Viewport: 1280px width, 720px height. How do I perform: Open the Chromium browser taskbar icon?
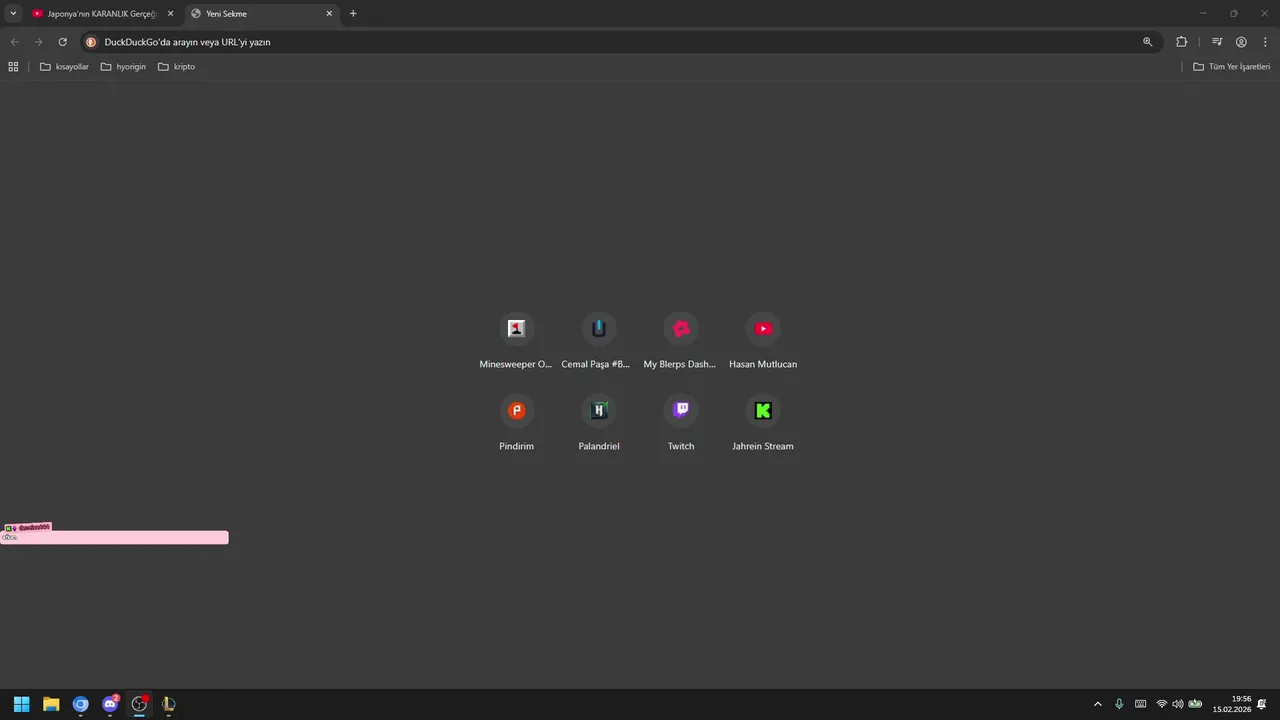point(81,704)
